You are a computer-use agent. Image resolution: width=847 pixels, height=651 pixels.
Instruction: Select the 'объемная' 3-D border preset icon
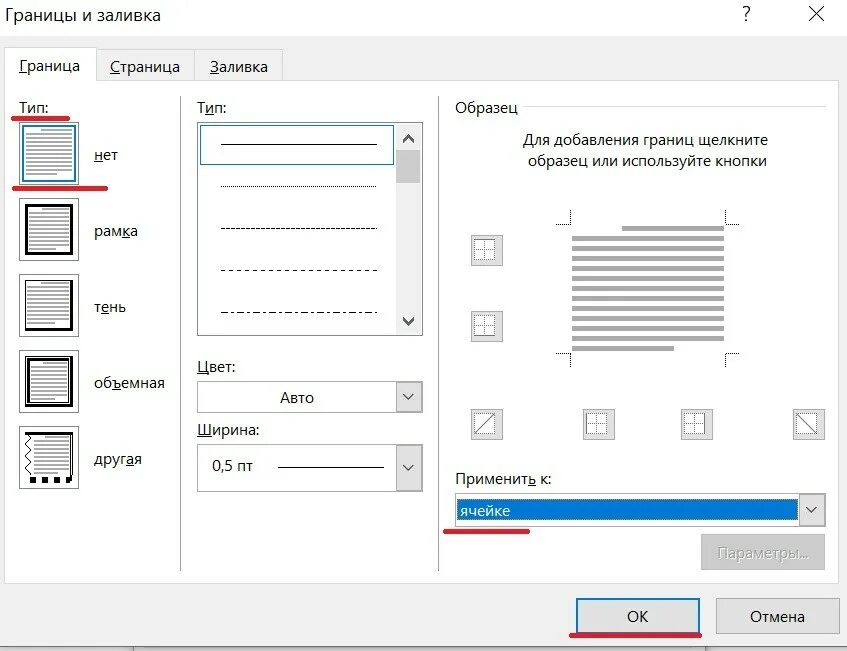pos(49,381)
